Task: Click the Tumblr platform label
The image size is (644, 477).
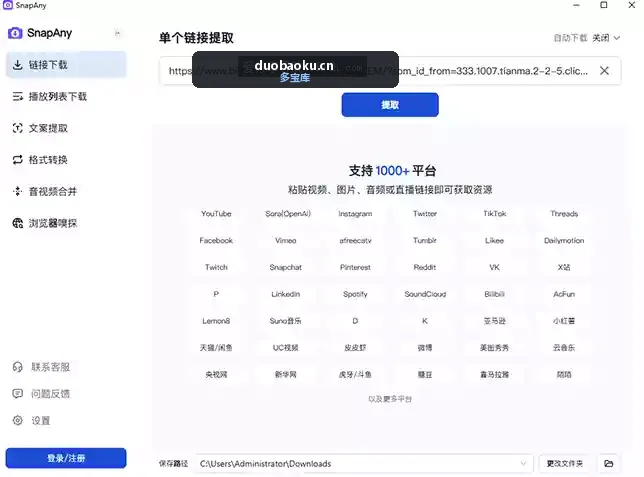Action: [425, 240]
